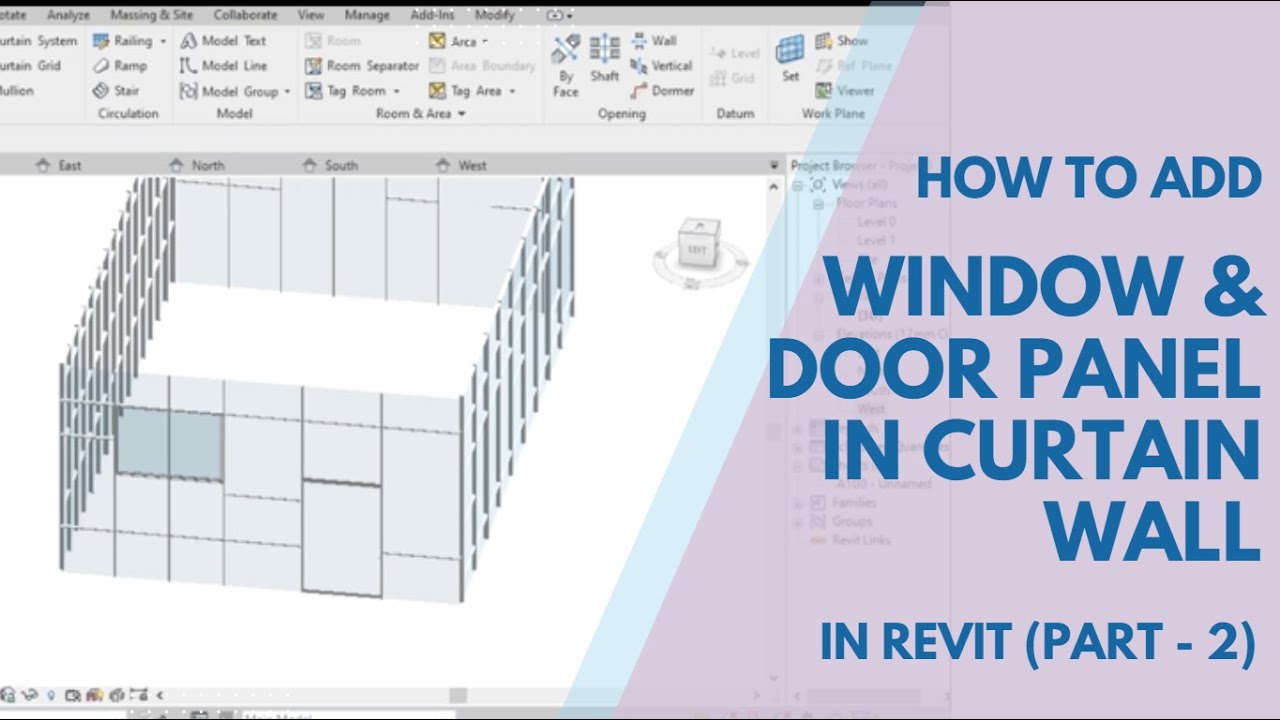Switch to the North view tab
This screenshot has height=720, width=1280.
point(196,165)
